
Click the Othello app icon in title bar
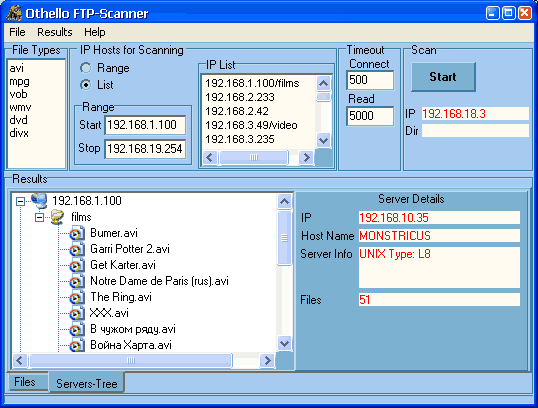tap(14, 13)
